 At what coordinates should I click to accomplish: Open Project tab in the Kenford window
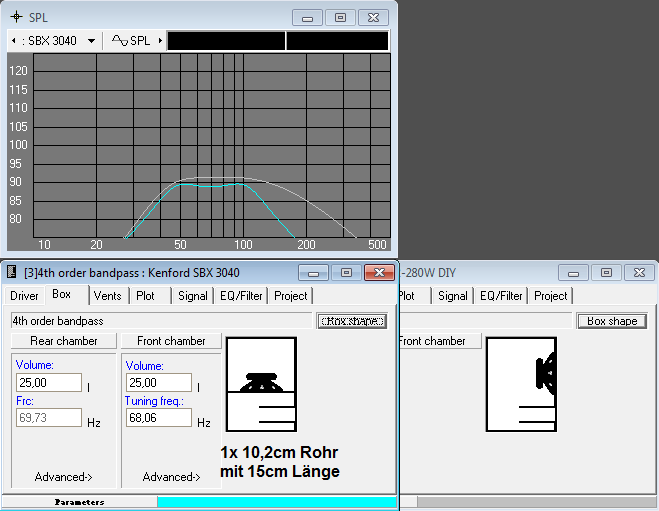point(291,296)
